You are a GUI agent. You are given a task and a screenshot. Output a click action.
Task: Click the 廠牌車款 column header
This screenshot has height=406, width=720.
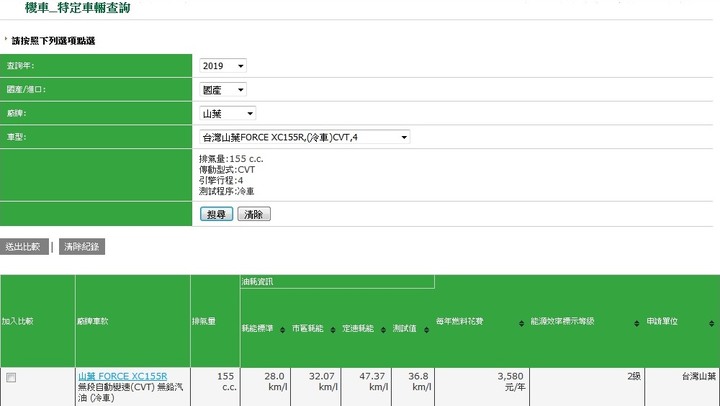click(133, 321)
